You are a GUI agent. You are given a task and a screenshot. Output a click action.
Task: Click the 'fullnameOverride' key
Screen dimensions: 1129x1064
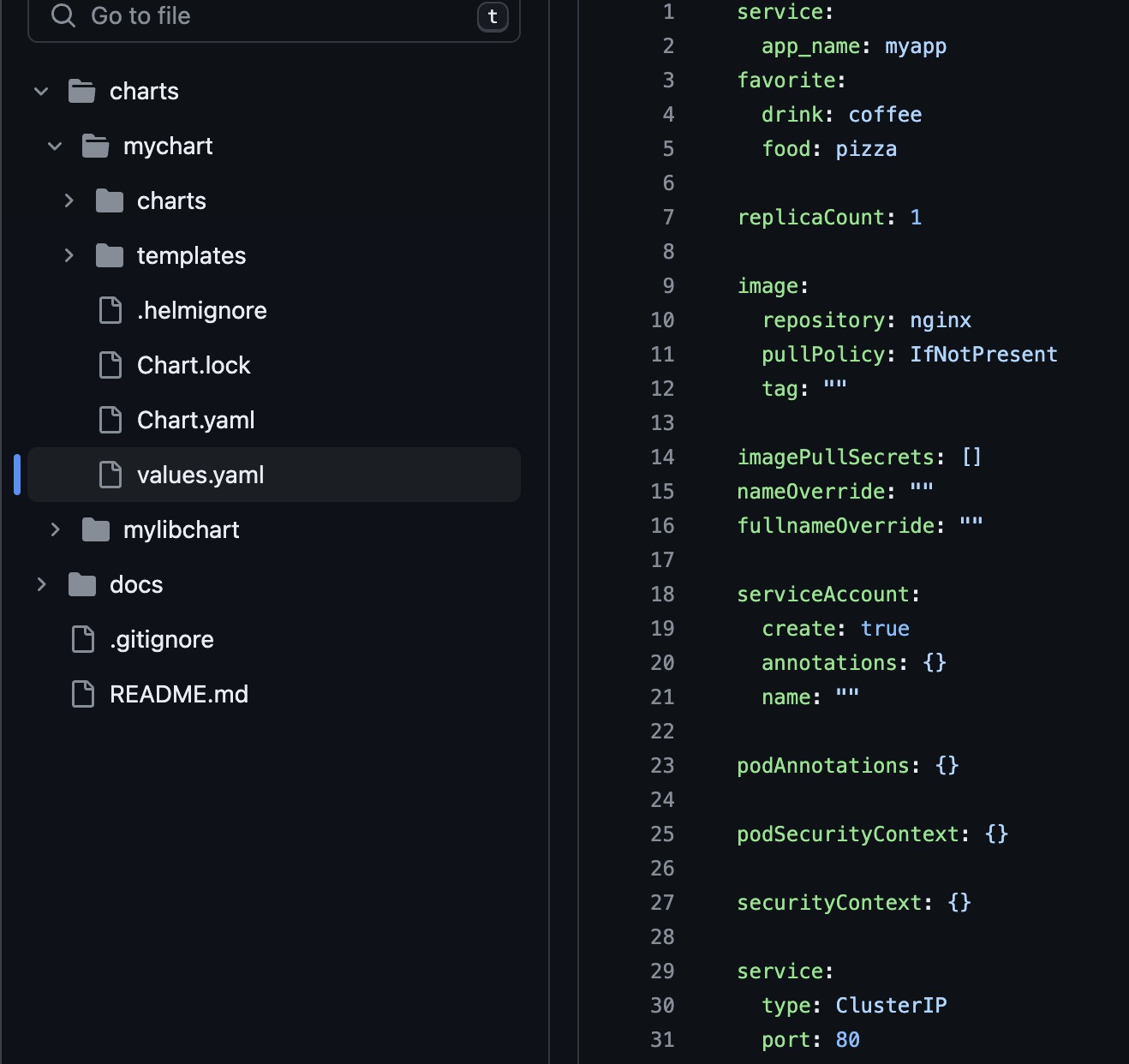[x=835, y=526]
